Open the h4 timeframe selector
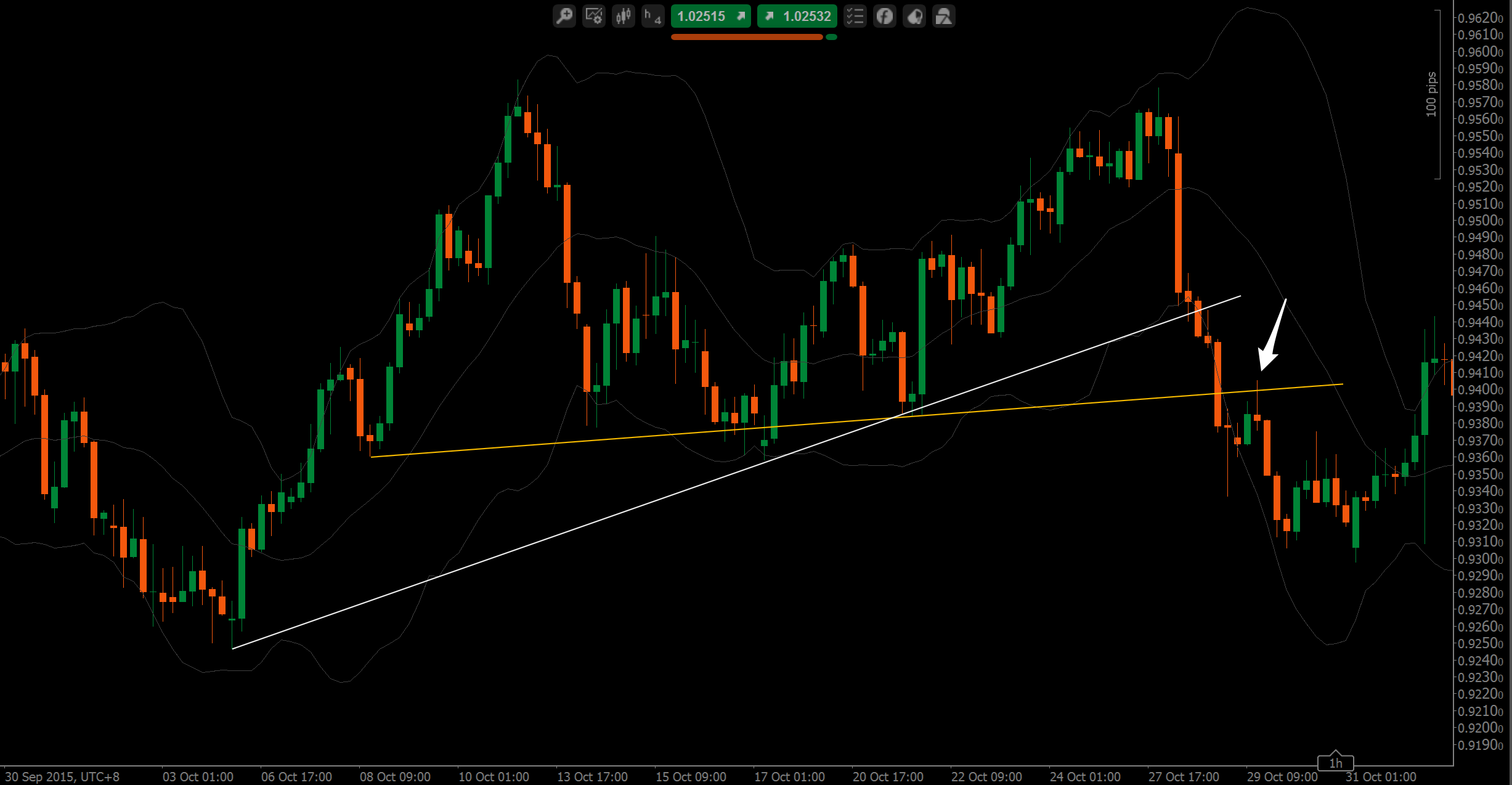The width and height of the screenshot is (1512, 785). click(653, 16)
